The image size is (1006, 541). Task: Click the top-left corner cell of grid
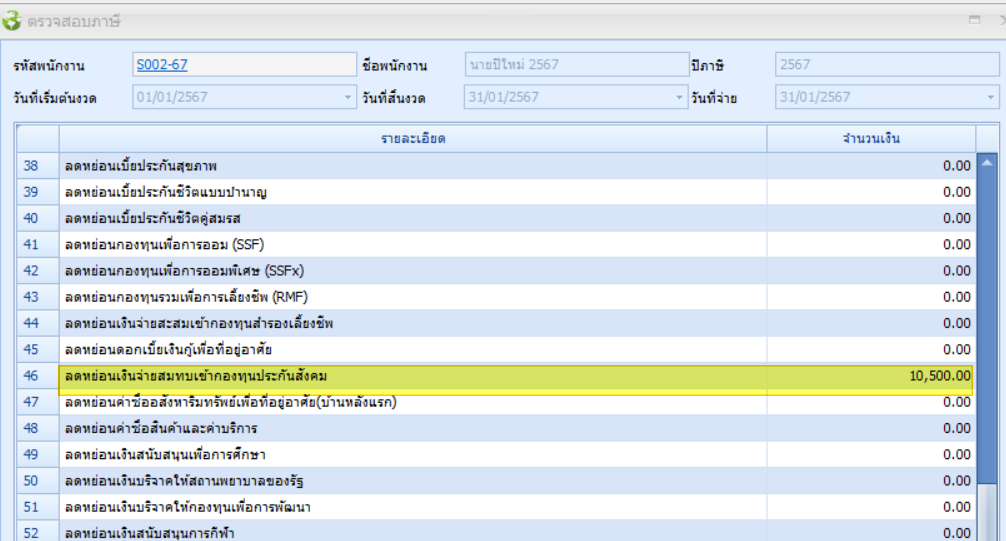coord(36,138)
